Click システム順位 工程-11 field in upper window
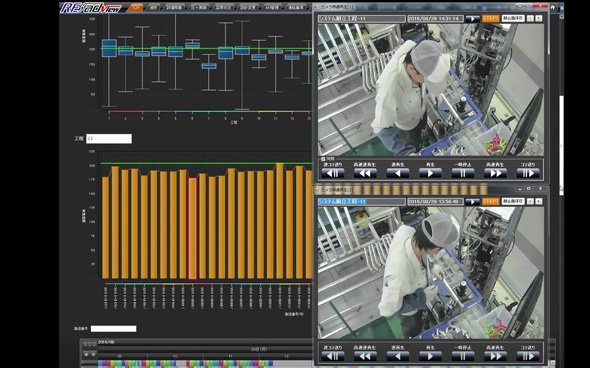 pyautogui.click(x=362, y=18)
